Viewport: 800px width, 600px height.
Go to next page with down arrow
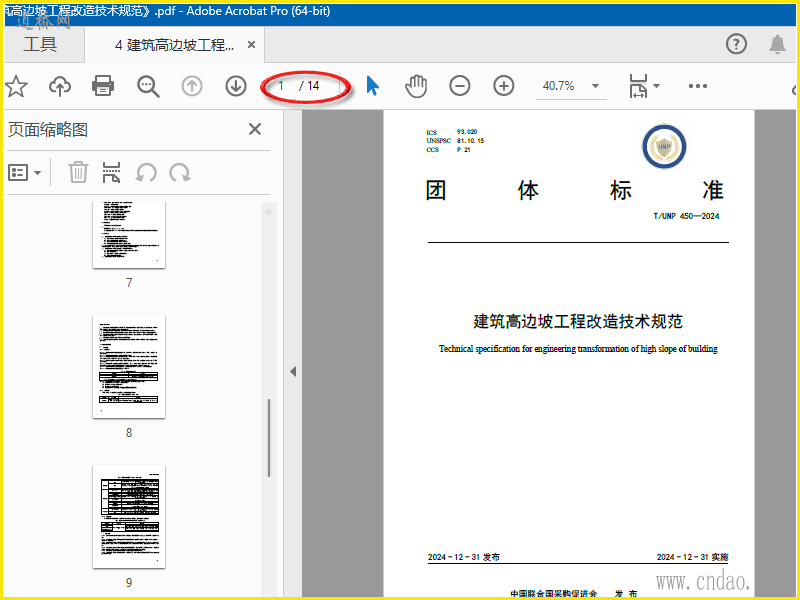pyautogui.click(x=236, y=86)
